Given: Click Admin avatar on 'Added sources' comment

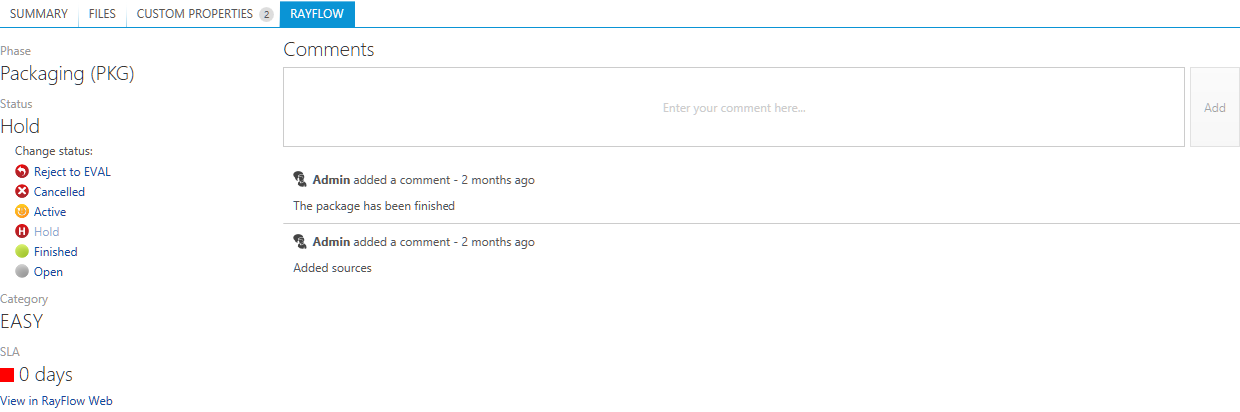Looking at the screenshot, I should coord(299,242).
